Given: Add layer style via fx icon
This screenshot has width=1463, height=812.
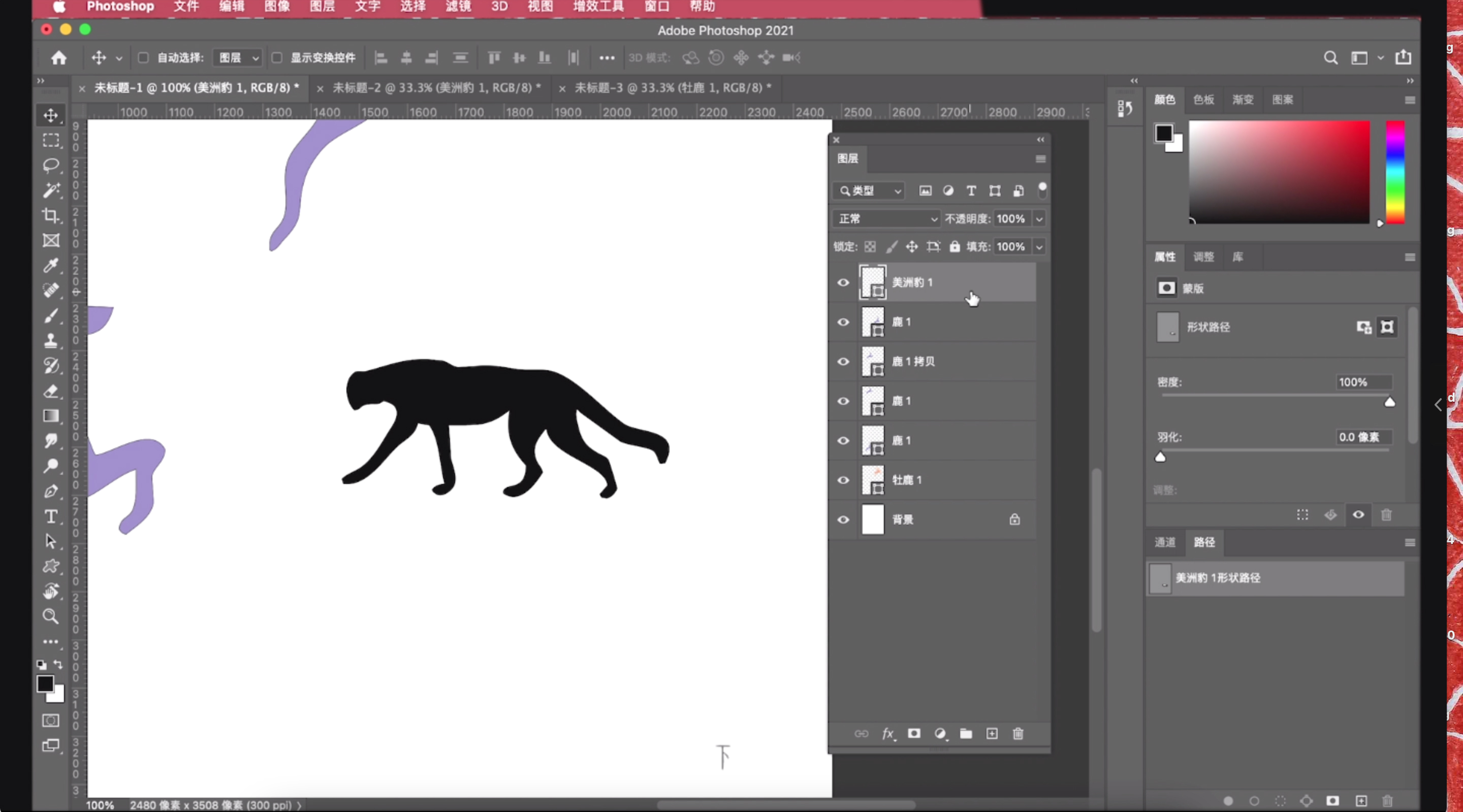Looking at the screenshot, I should coord(887,734).
